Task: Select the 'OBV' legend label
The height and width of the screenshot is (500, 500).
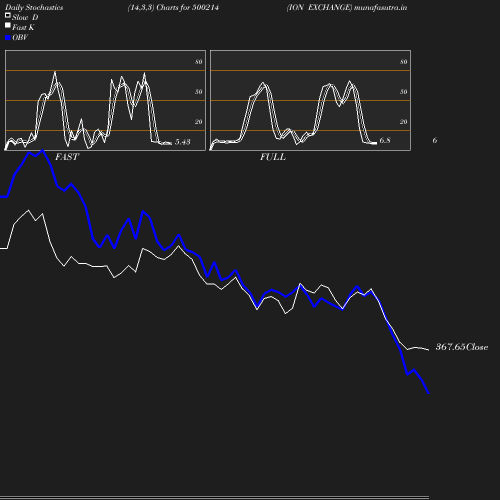Action: (x=20, y=37)
